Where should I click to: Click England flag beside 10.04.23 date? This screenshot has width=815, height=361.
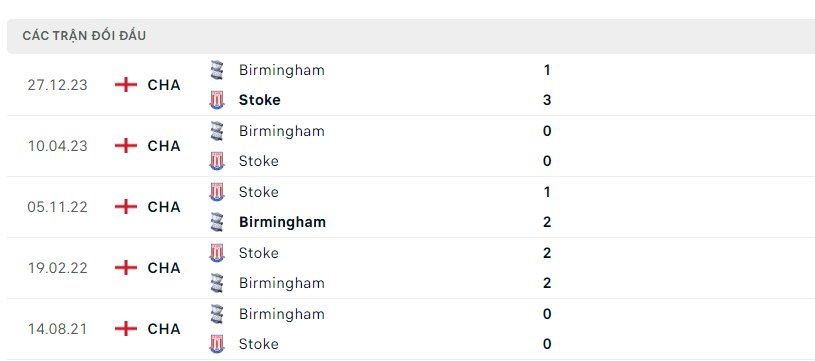126,146
